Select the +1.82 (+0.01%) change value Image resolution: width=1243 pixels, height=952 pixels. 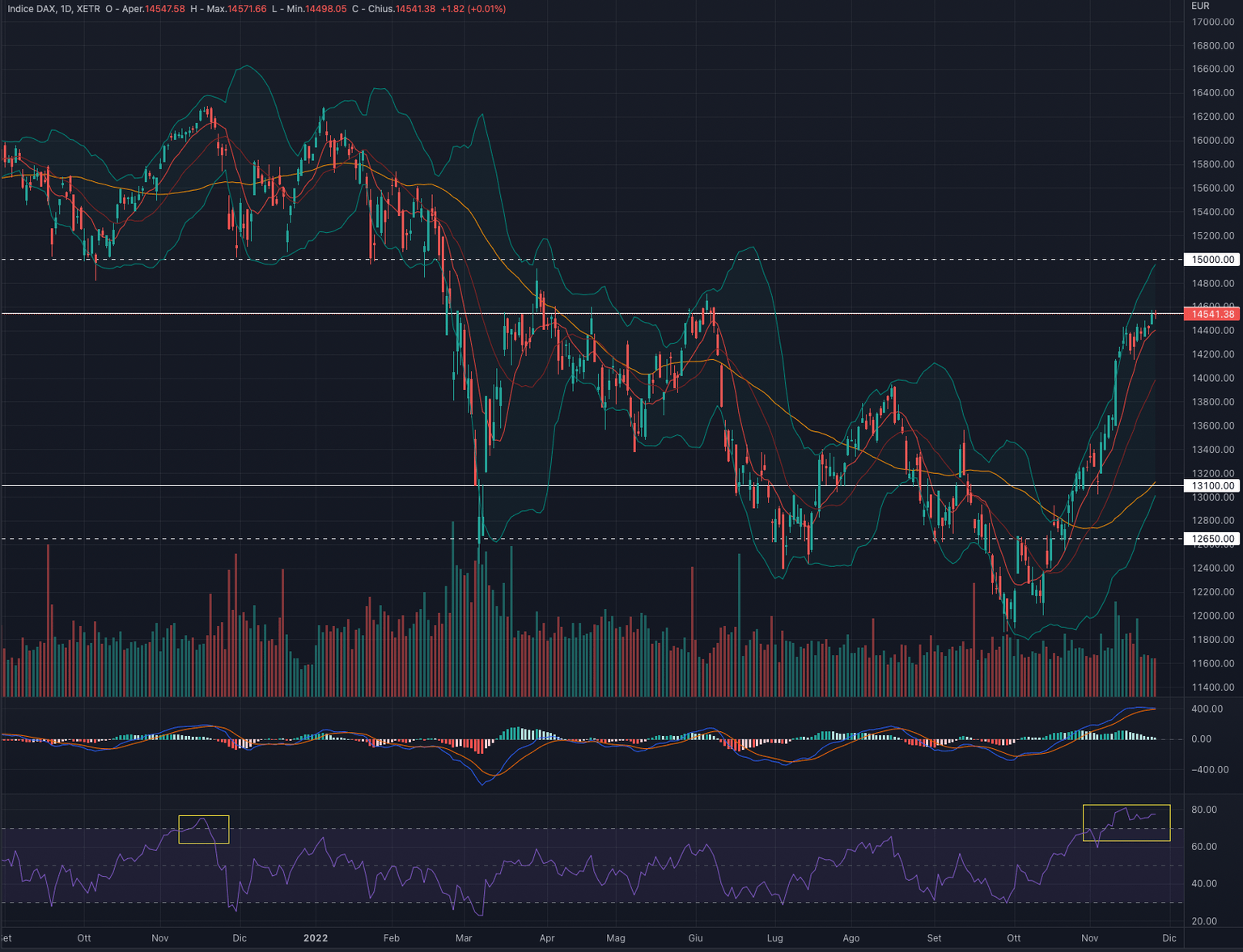473,9
